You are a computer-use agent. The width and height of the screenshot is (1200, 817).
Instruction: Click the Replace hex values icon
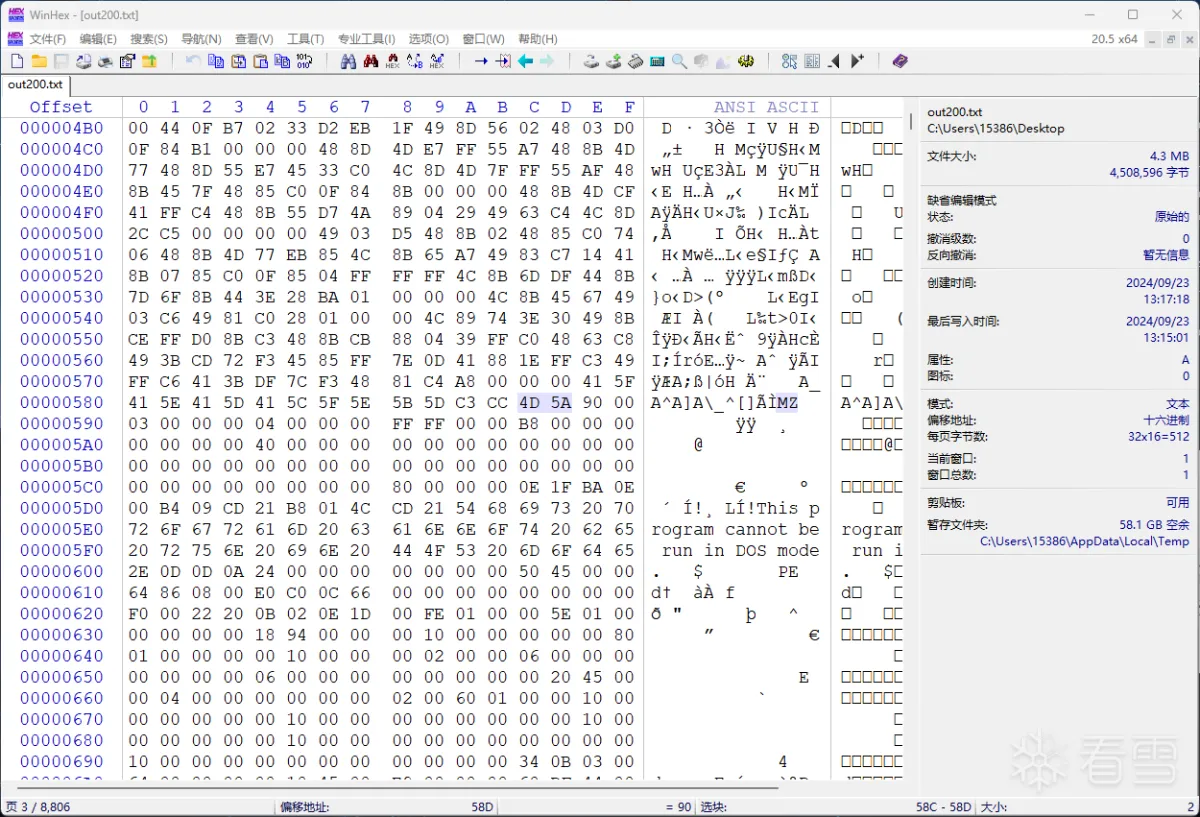(436, 61)
